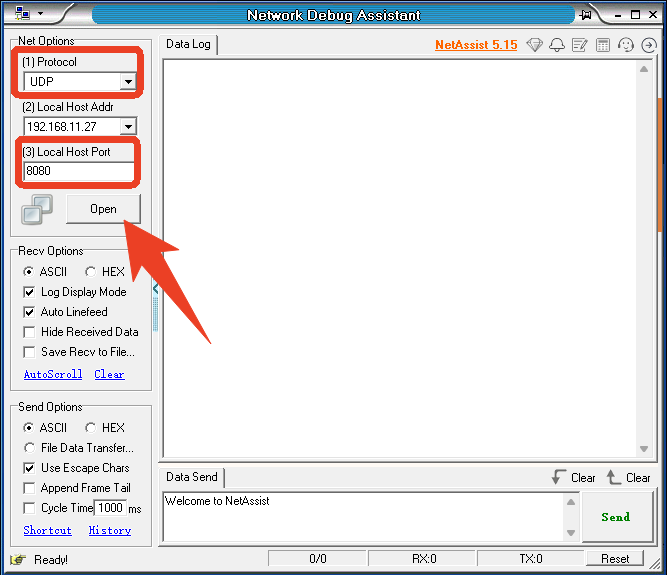Click the Cycle Time 1000 ms field
This screenshot has width=667, height=575.
coord(111,508)
